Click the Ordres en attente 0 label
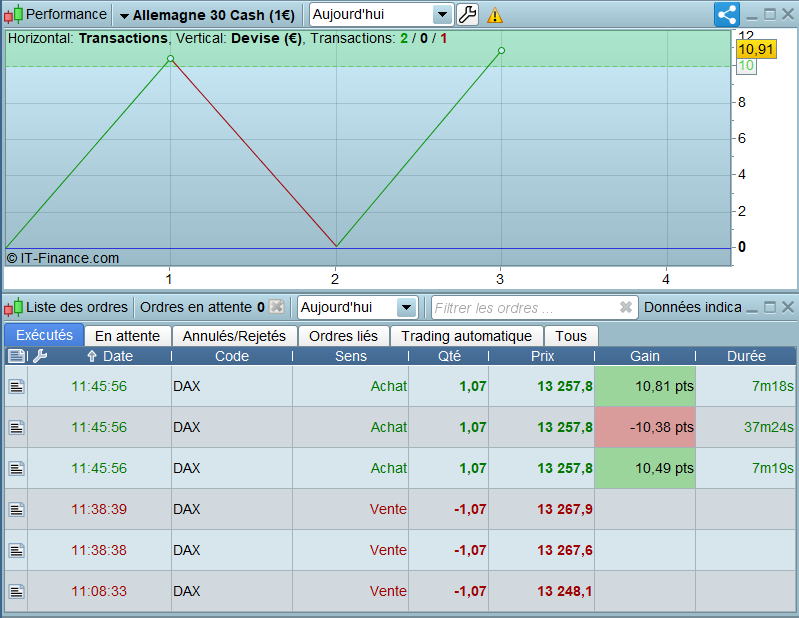Viewport: 799px width, 618px height. pos(202,307)
